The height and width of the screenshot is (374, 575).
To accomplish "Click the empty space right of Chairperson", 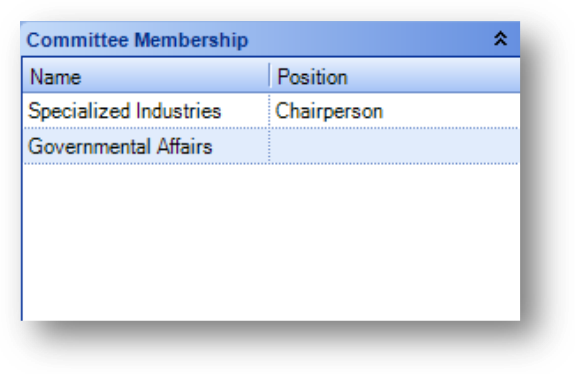I will [x=451, y=111].
